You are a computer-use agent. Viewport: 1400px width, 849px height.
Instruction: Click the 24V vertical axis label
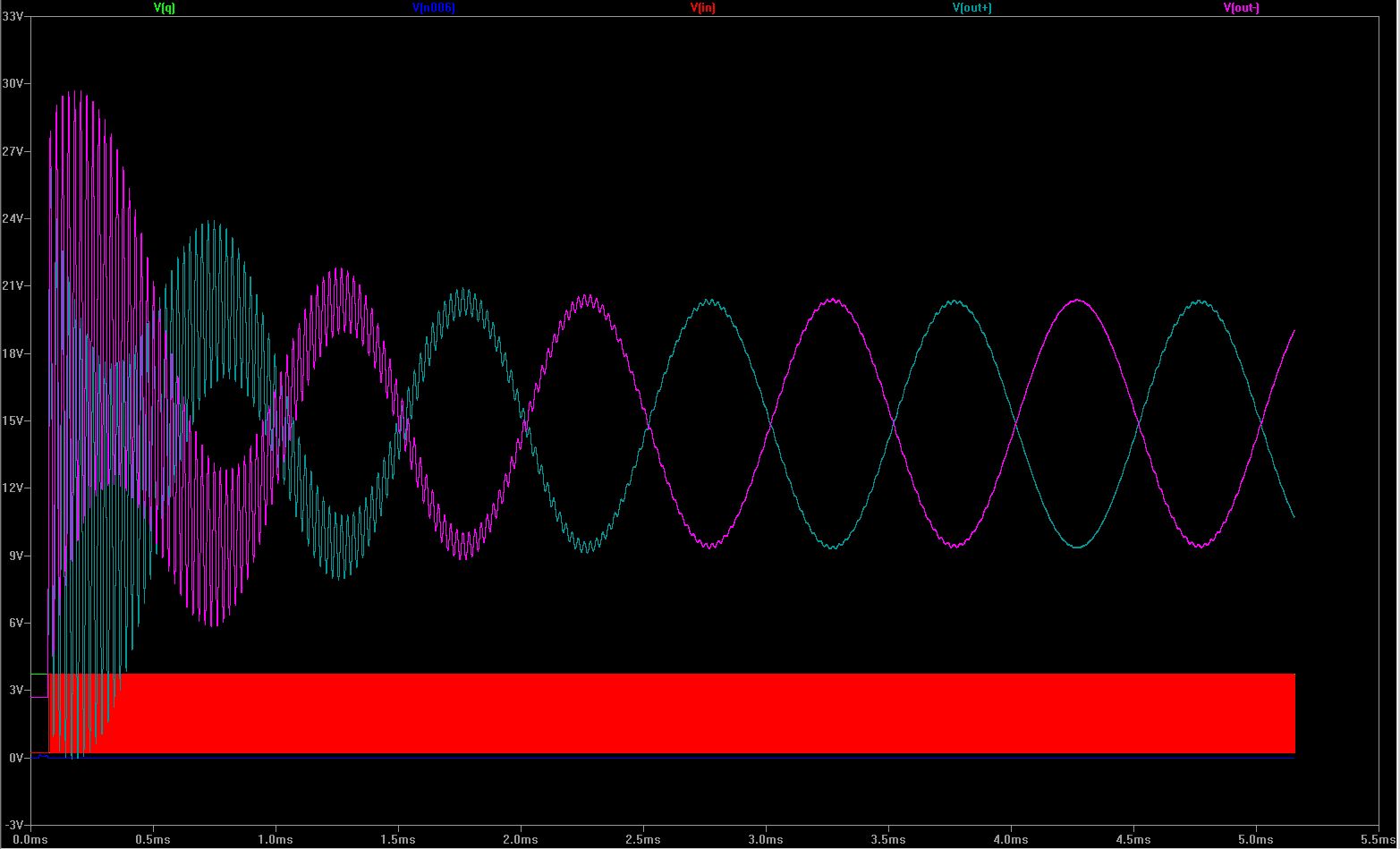click(x=13, y=218)
